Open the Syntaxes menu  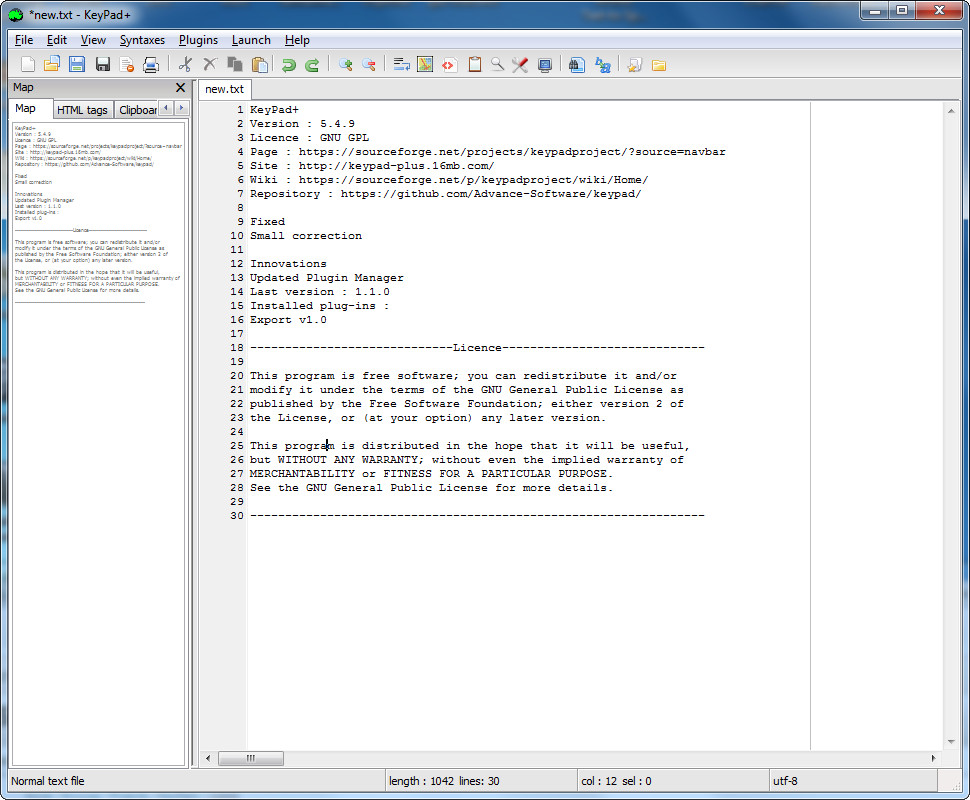tap(142, 40)
